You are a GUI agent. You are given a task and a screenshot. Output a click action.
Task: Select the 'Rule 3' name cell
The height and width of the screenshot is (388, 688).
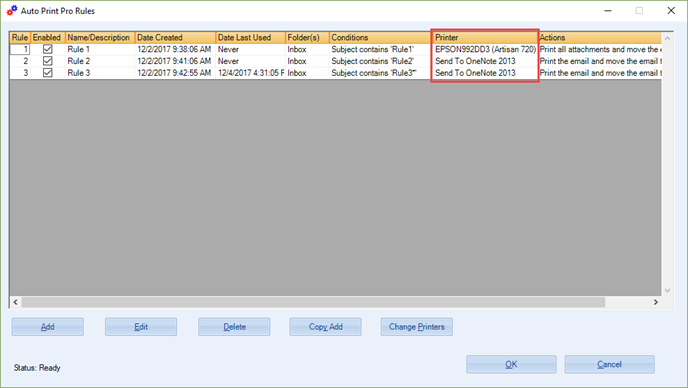[x=100, y=73]
